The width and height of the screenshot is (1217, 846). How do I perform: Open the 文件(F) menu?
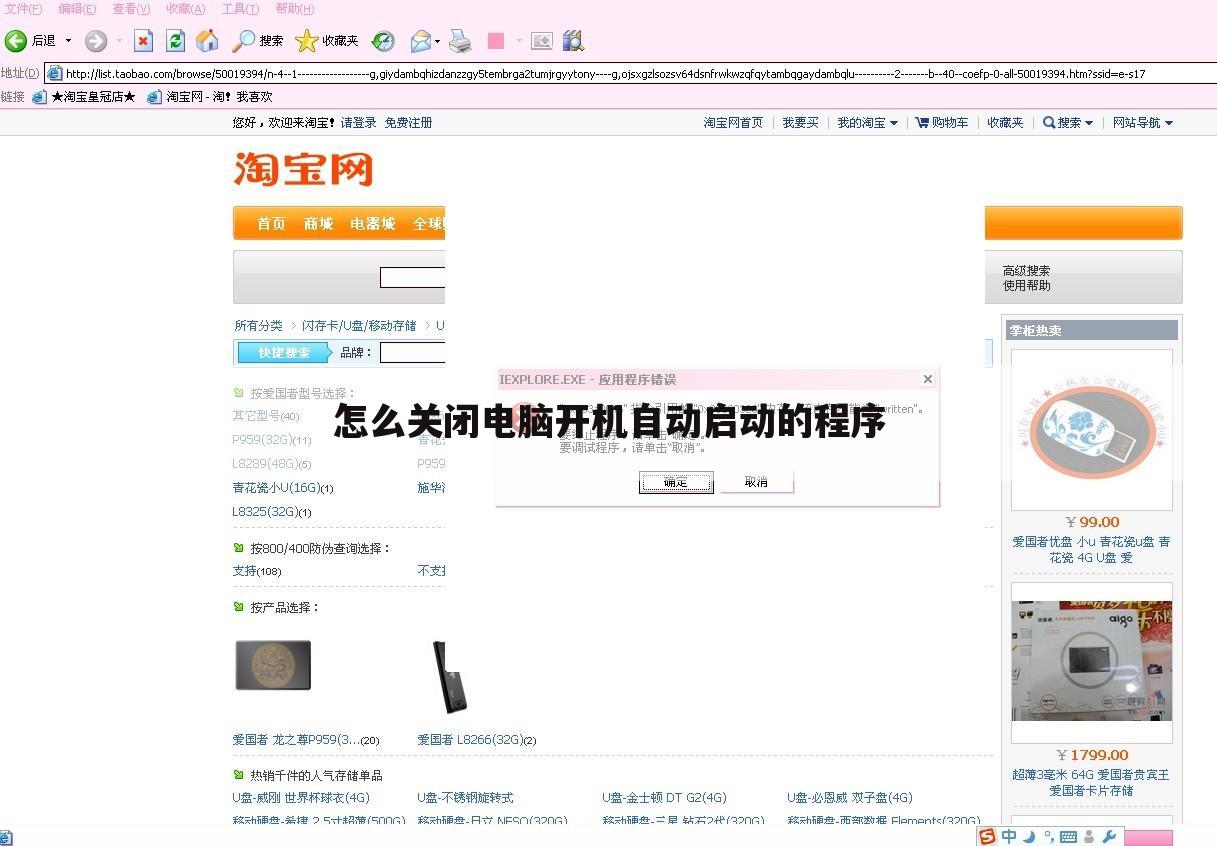[x=23, y=9]
